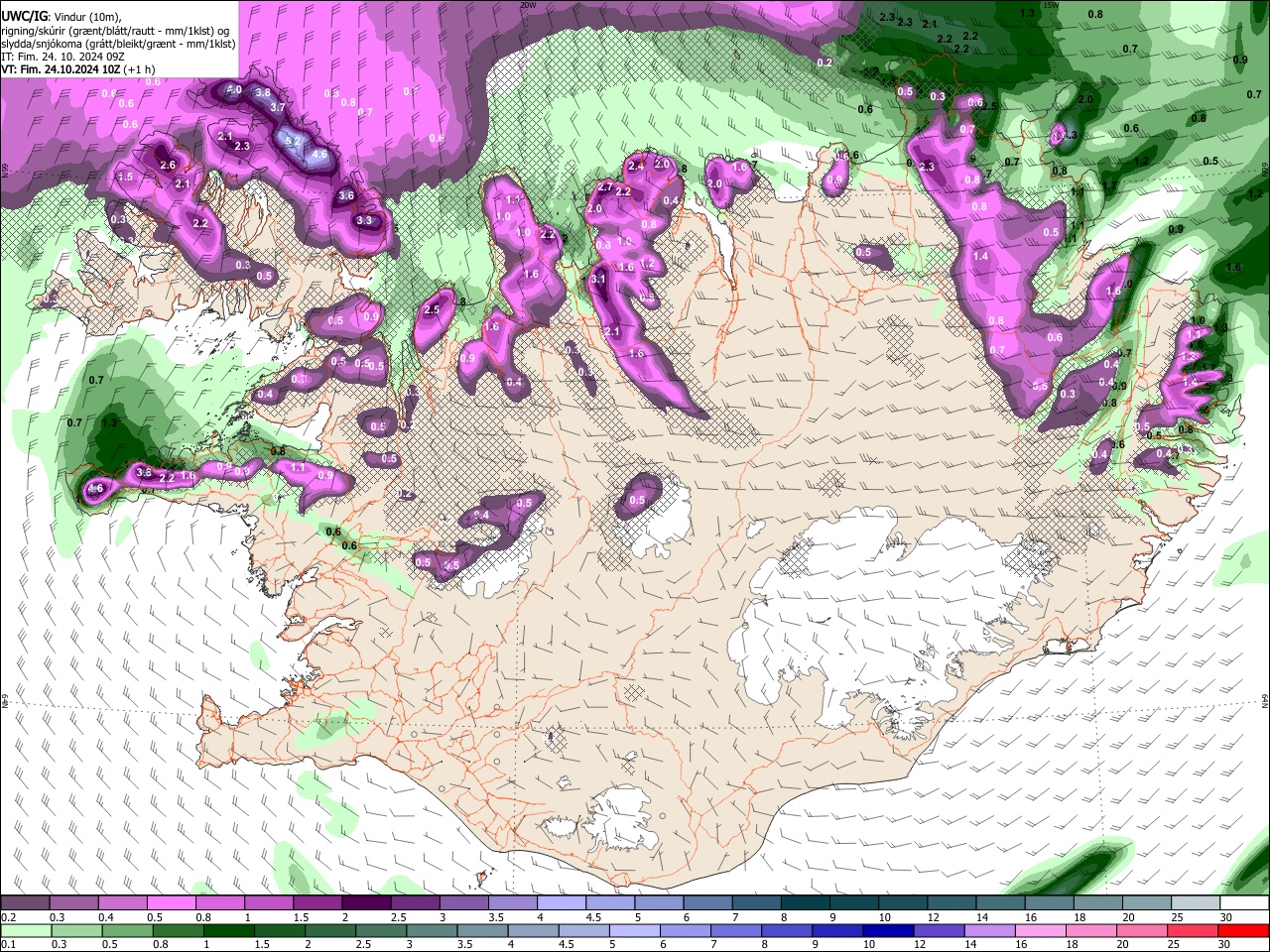Screen dimensions: 1270x952
Task: Click the bright red 30+ rain legend swatch
Action: 1245,931
